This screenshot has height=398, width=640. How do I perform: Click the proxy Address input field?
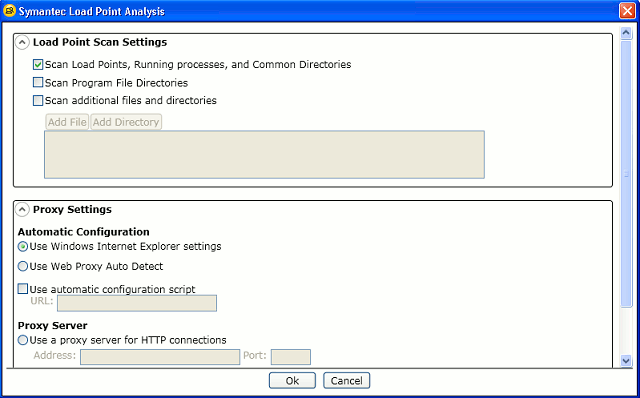point(160,357)
